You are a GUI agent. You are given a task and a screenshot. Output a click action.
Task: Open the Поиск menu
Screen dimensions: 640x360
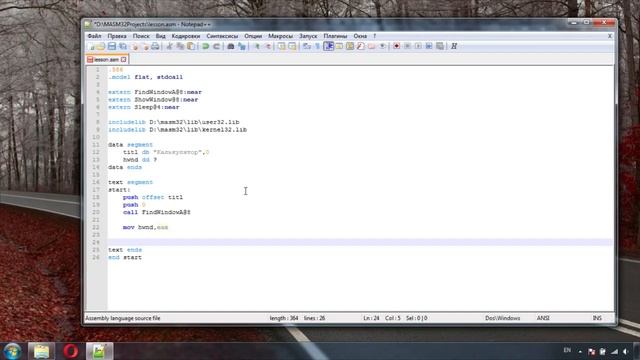pyautogui.click(x=141, y=36)
